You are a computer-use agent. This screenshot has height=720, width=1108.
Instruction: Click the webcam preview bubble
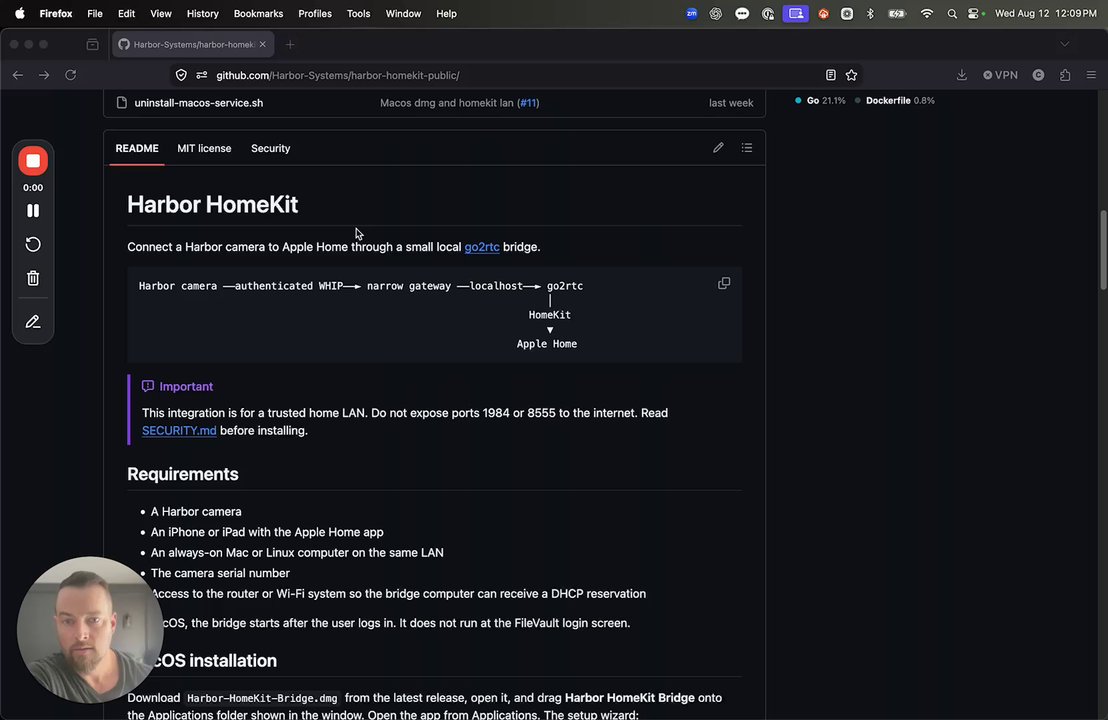(90, 630)
